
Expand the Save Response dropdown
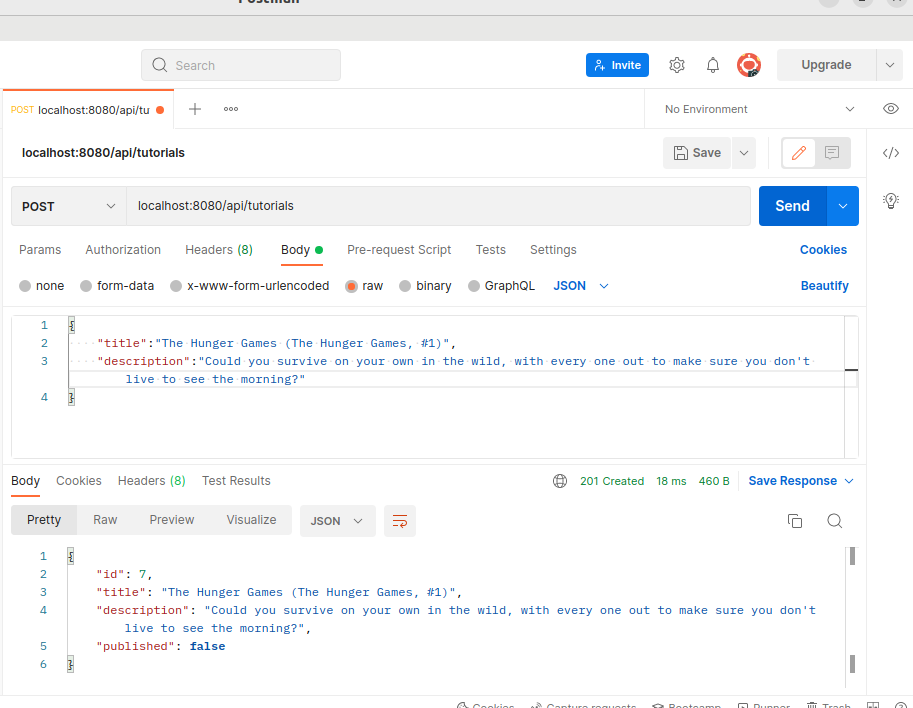(801, 481)
